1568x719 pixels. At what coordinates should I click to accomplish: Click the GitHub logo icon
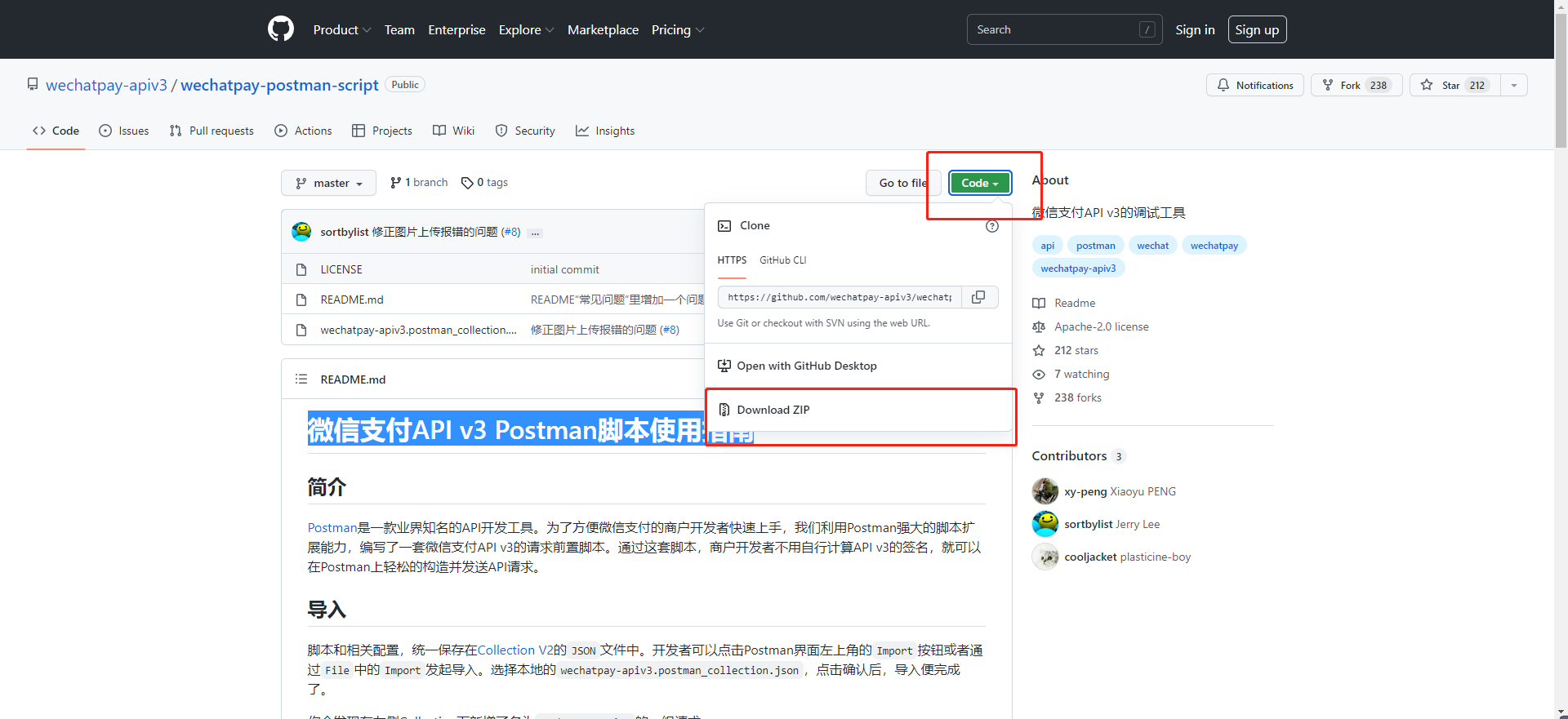(280, 29)
